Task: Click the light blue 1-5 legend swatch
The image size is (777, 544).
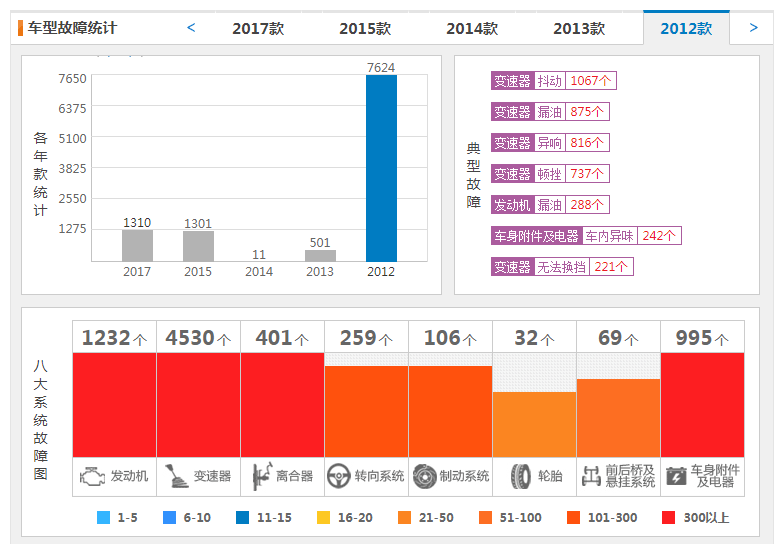Action: pos(104,517)
